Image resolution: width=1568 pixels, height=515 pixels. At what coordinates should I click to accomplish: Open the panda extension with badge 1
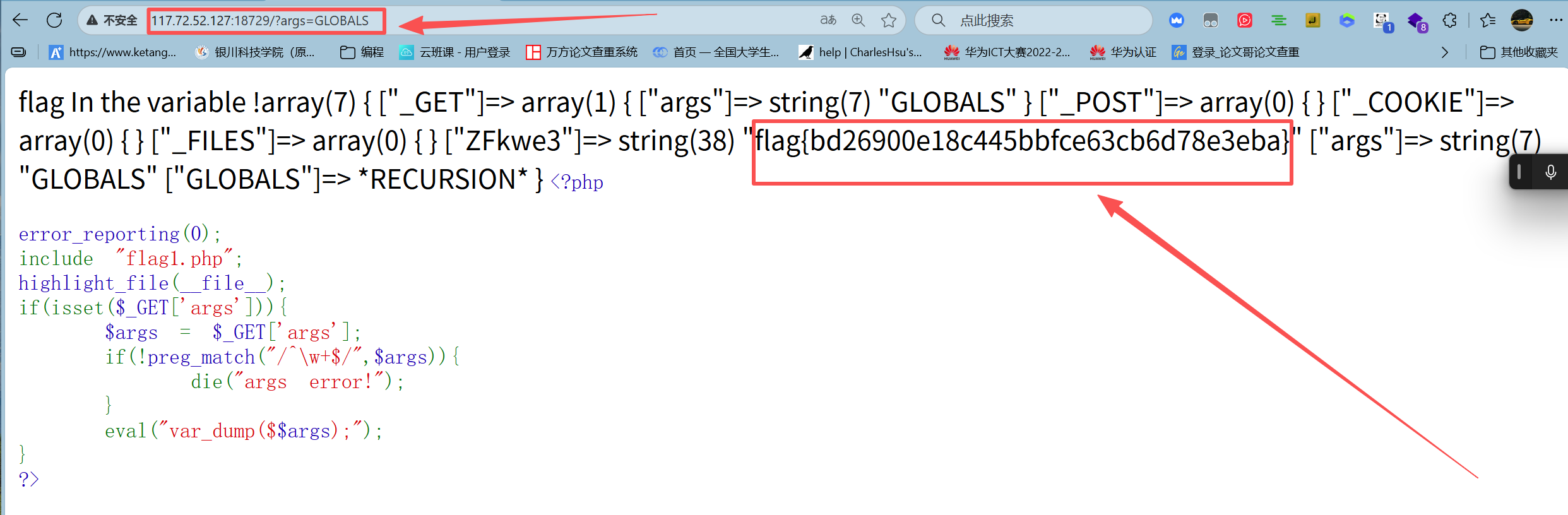1382,21
